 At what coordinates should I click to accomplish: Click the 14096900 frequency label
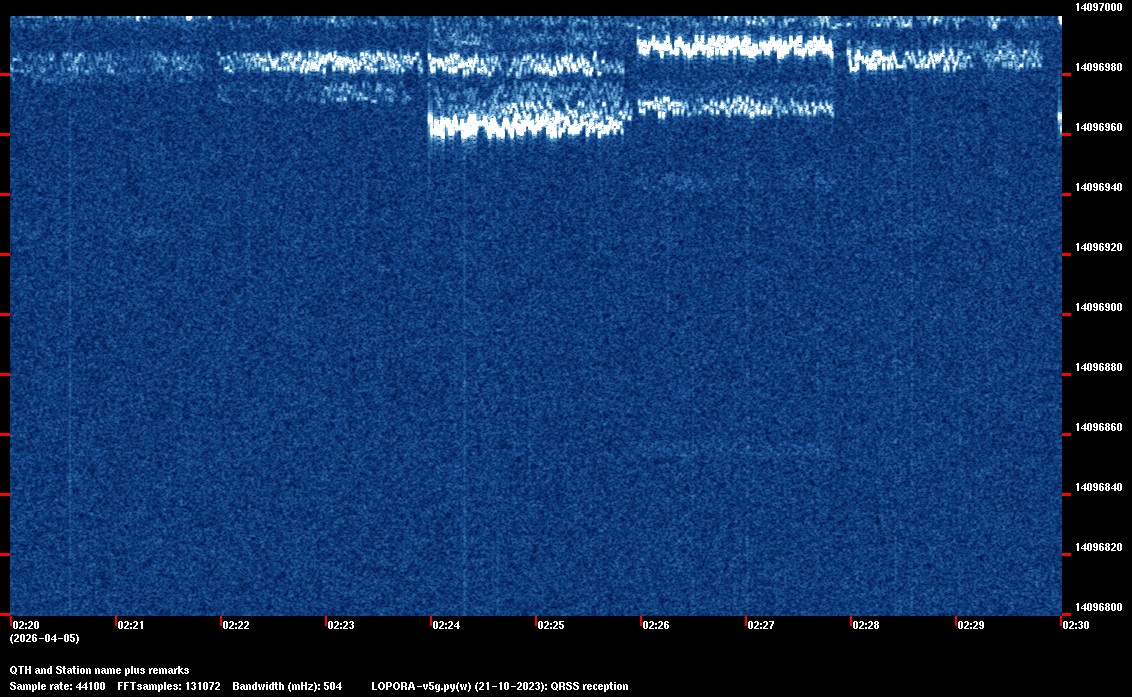(x=1098, y=307)
